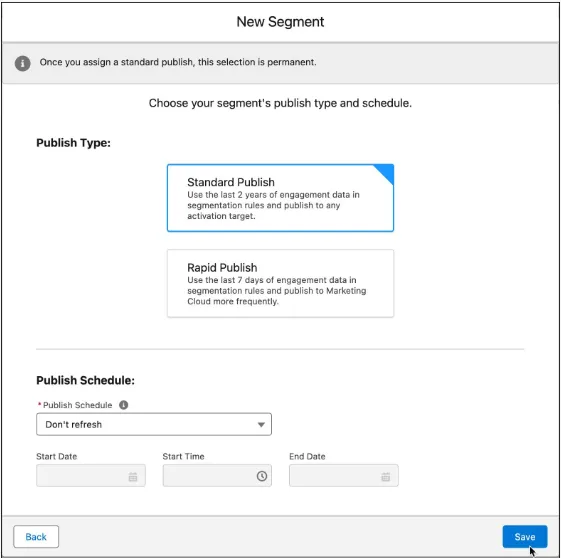Open the Start Date calendar icon
561x558 pixels.
[x=133, y=476]
